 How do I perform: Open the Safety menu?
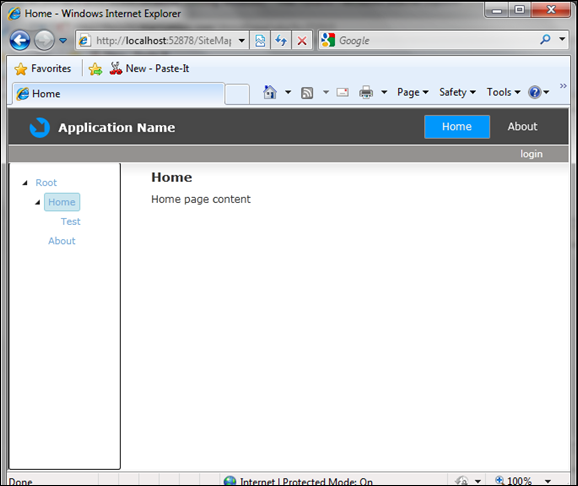coord(457,92)
